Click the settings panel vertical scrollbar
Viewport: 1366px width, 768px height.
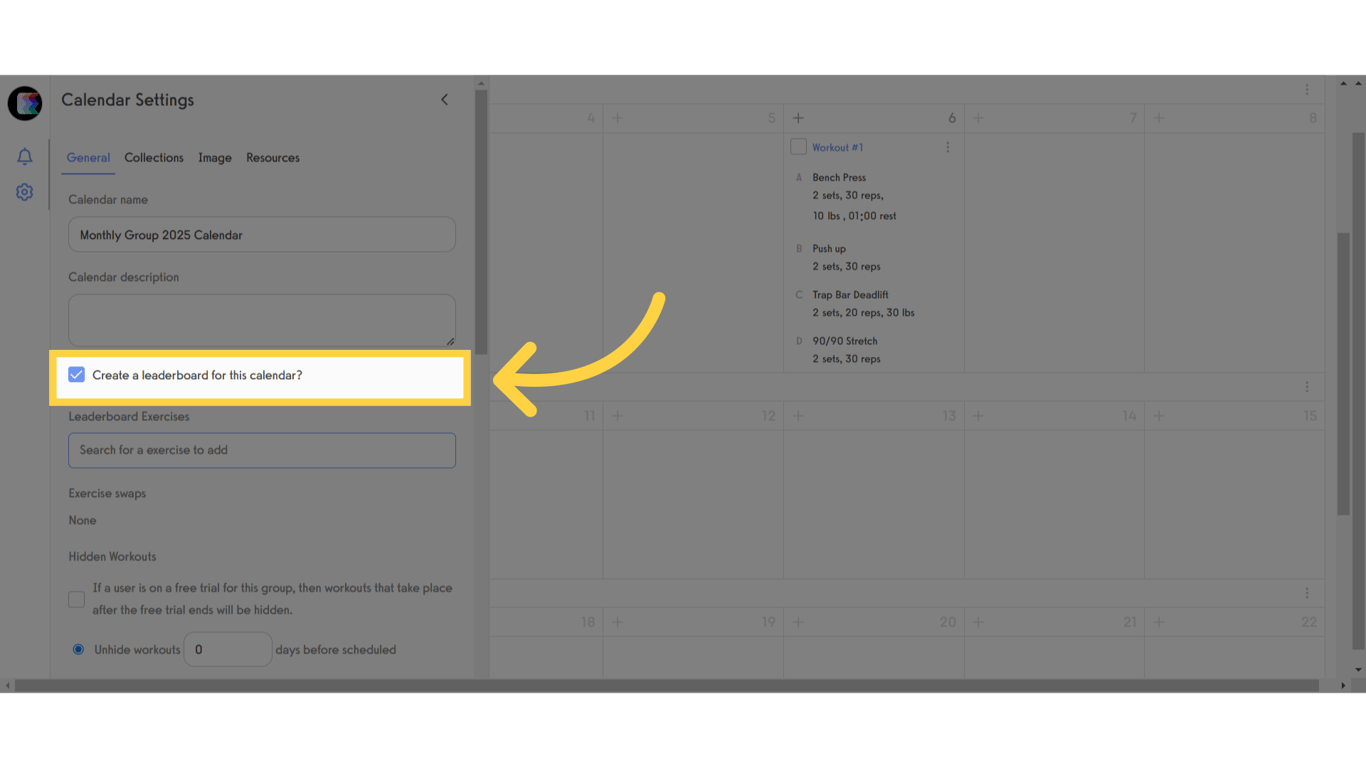click(481, 222)
